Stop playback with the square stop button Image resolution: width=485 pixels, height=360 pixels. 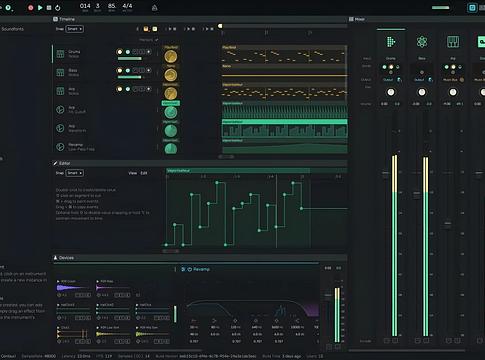pyautogui.click(x=49, y=7)
